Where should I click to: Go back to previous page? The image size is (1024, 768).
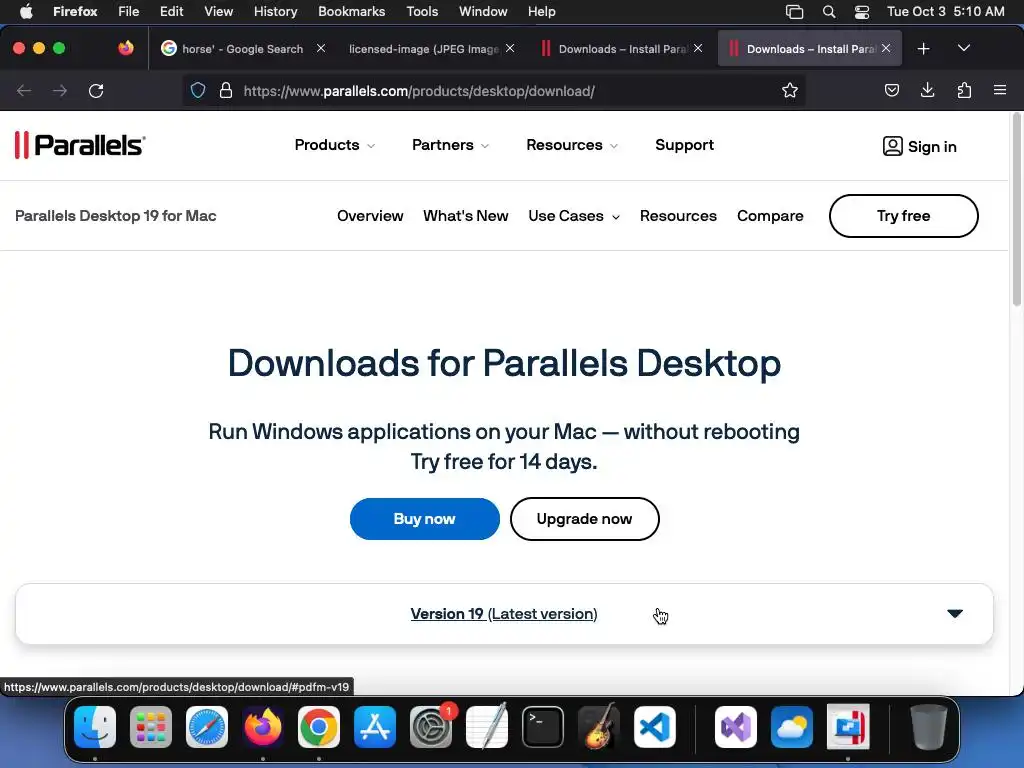(x=24, y=91)
